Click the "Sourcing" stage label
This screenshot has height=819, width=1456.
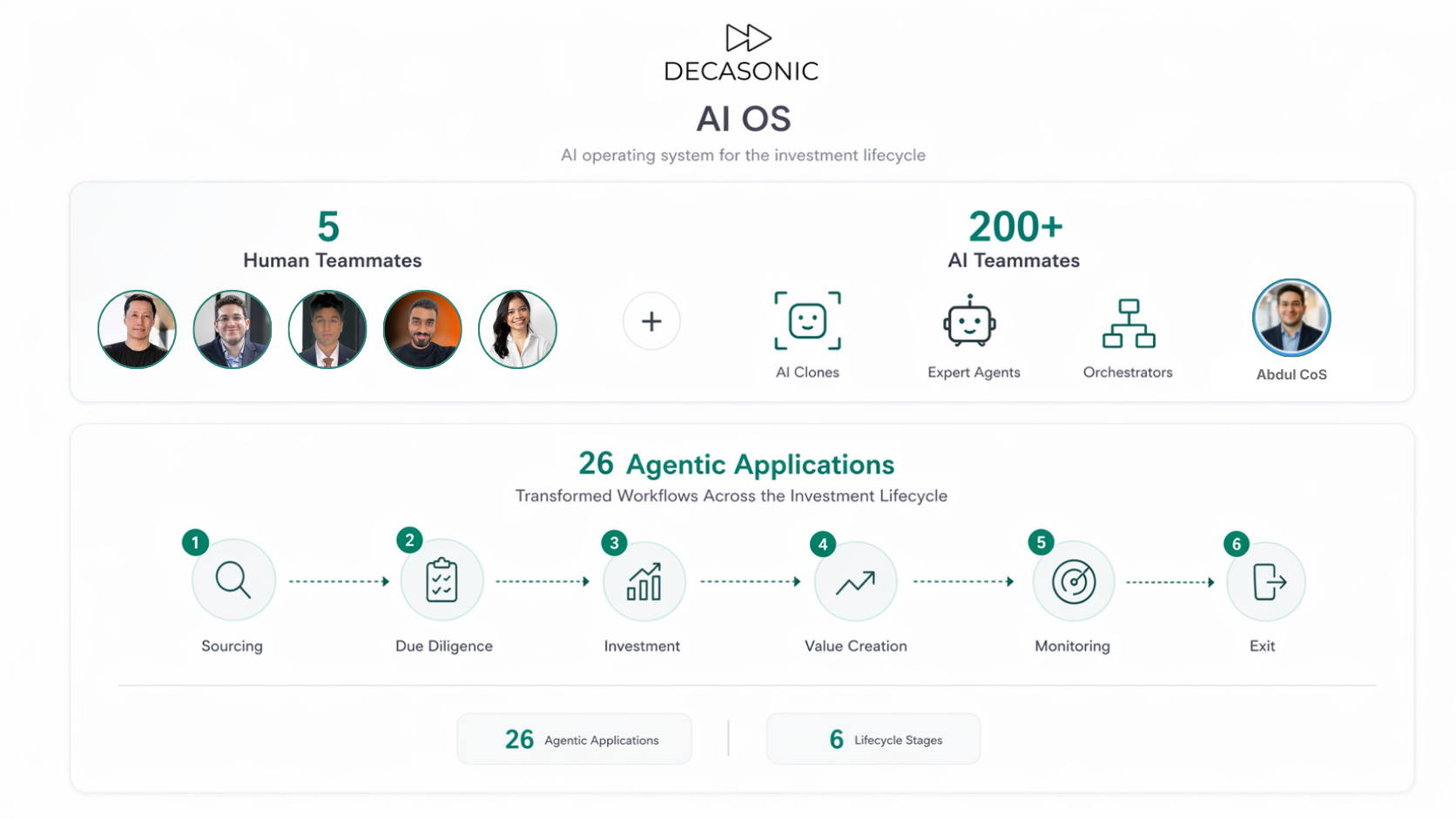point(232,646)
